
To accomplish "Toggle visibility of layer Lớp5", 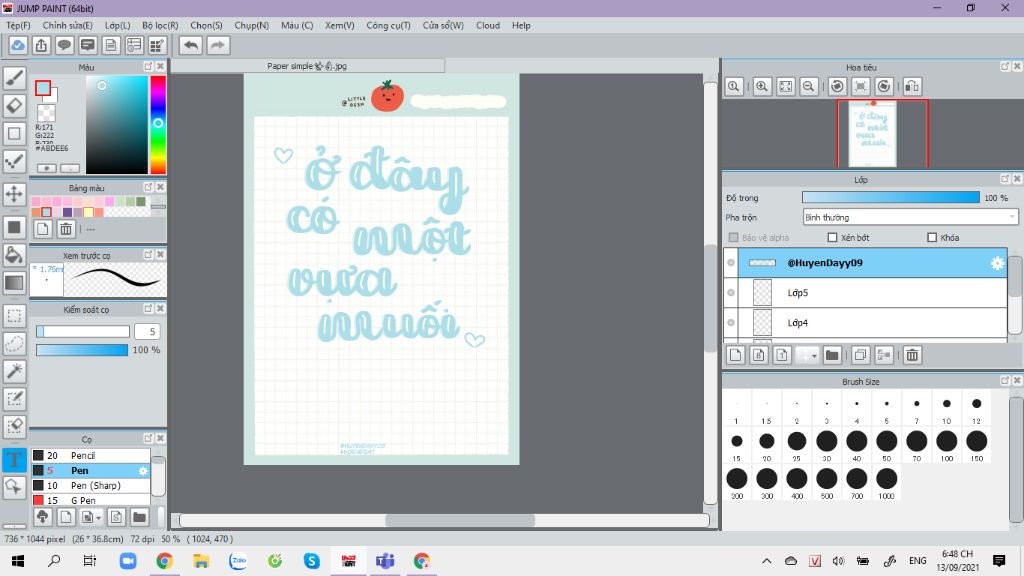I will click(731, 293).
